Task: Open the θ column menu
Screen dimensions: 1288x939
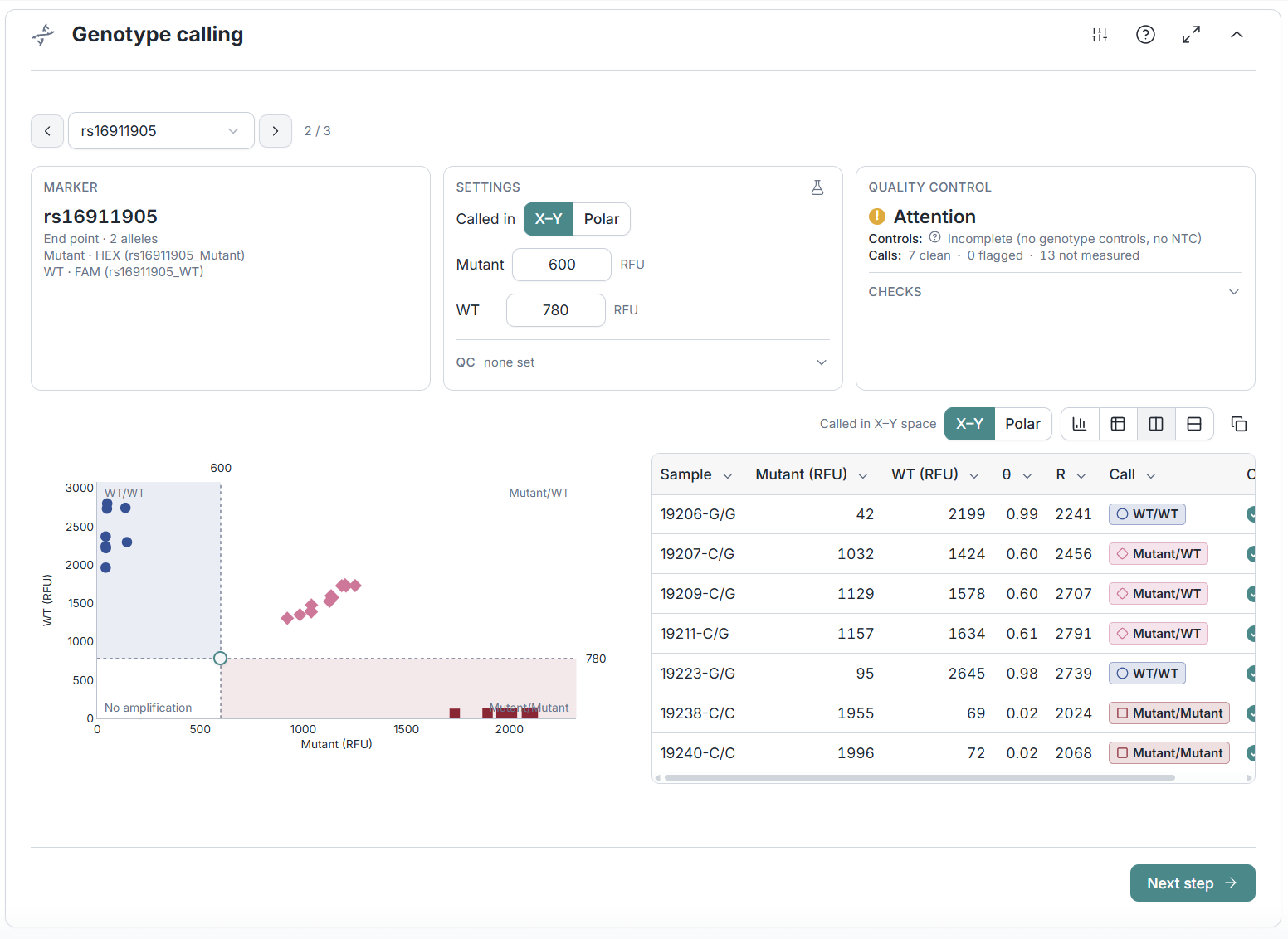Action: [x=1027, y=475]
